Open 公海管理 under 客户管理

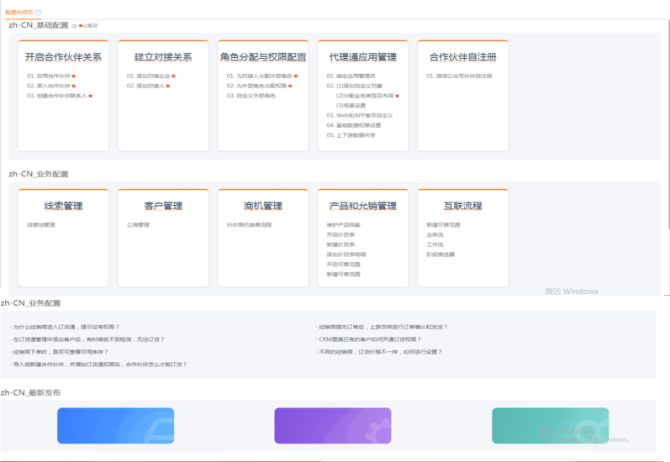[x=138, y=225]
